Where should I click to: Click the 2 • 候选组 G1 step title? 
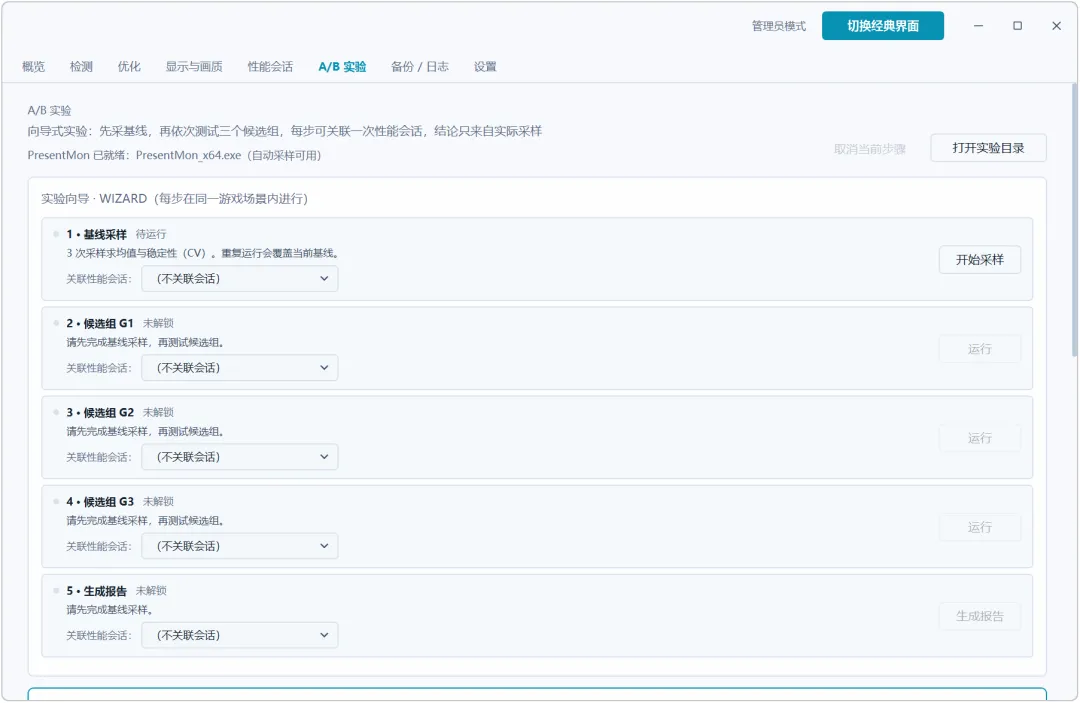tap(100, 324)
